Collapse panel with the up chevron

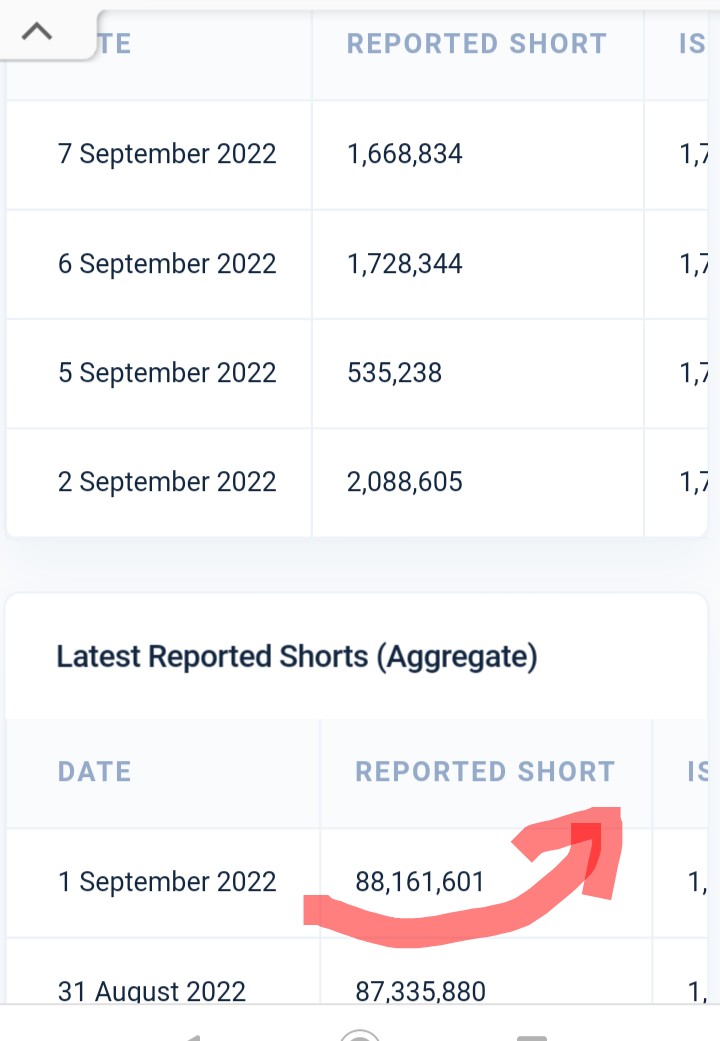click(37, 31)
